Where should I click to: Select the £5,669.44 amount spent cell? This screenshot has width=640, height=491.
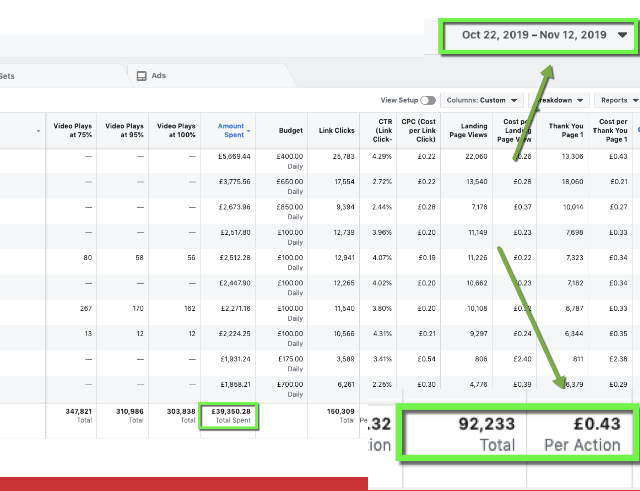click(x=234, y=156)
